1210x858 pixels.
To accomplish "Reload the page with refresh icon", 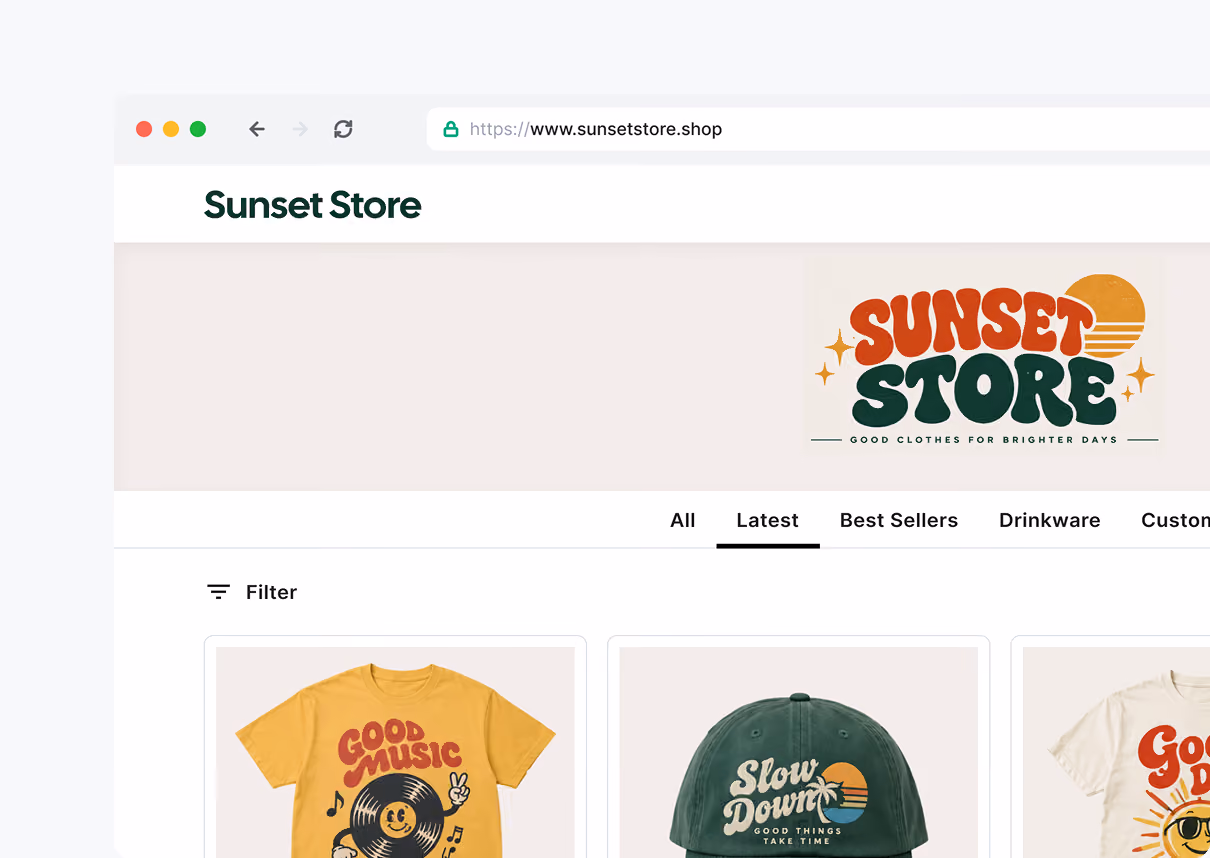I will (343, 129).
